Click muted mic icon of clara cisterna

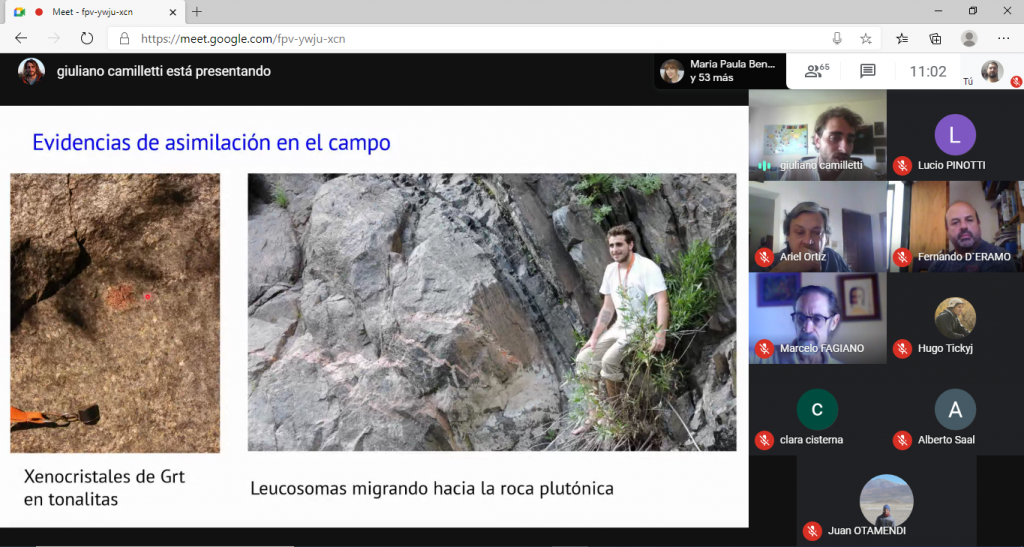pyautogui.click(x=764, y=440)
